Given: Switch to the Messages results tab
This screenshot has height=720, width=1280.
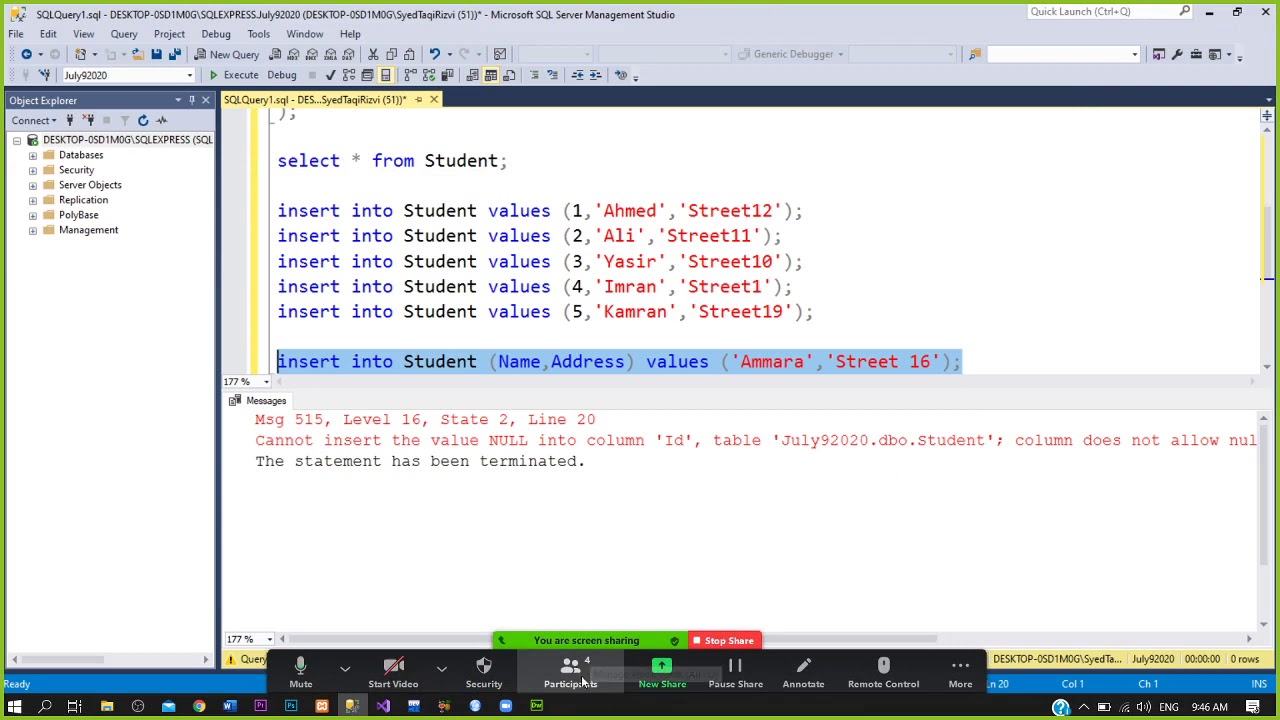Looking at the screenshot, I should (x=258, y=401).
